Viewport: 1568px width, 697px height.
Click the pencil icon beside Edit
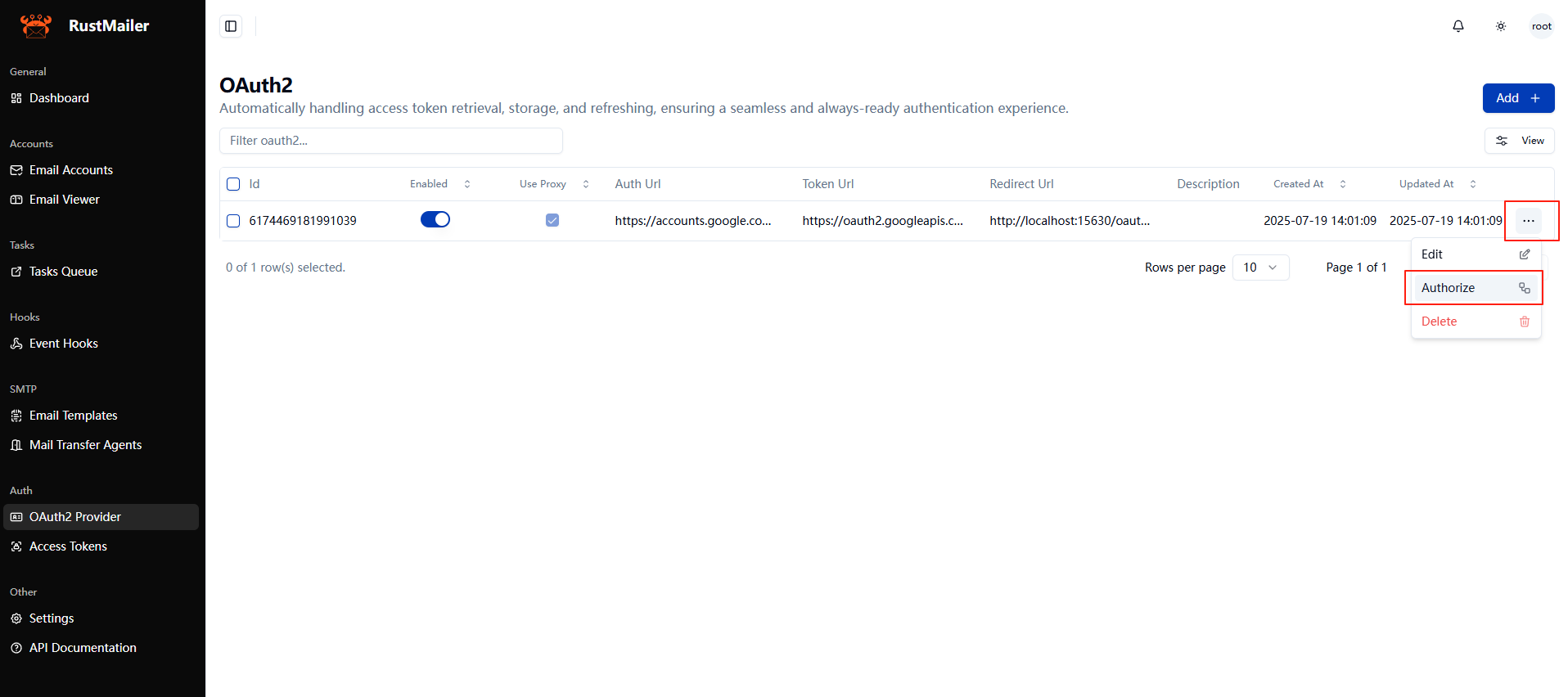tap(1525, 254)
